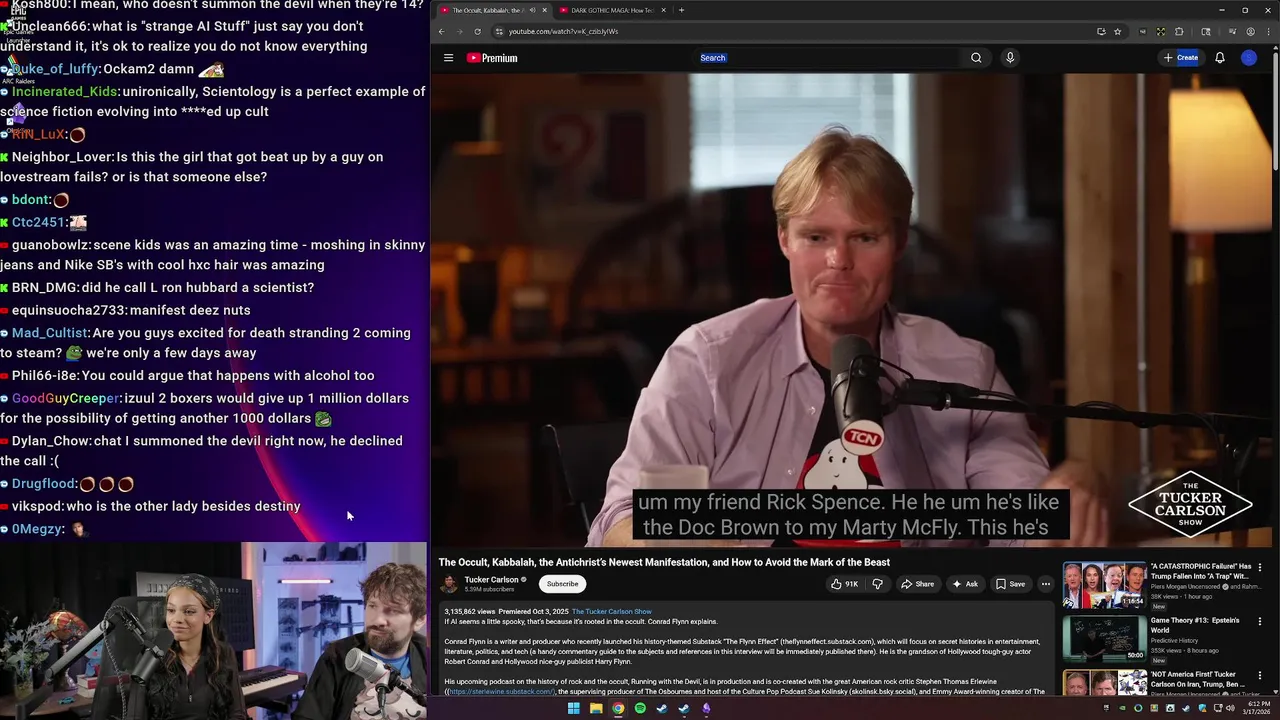1280x720 pixels.
Task: Like the video with thumbs up
Action: [844, 584]
